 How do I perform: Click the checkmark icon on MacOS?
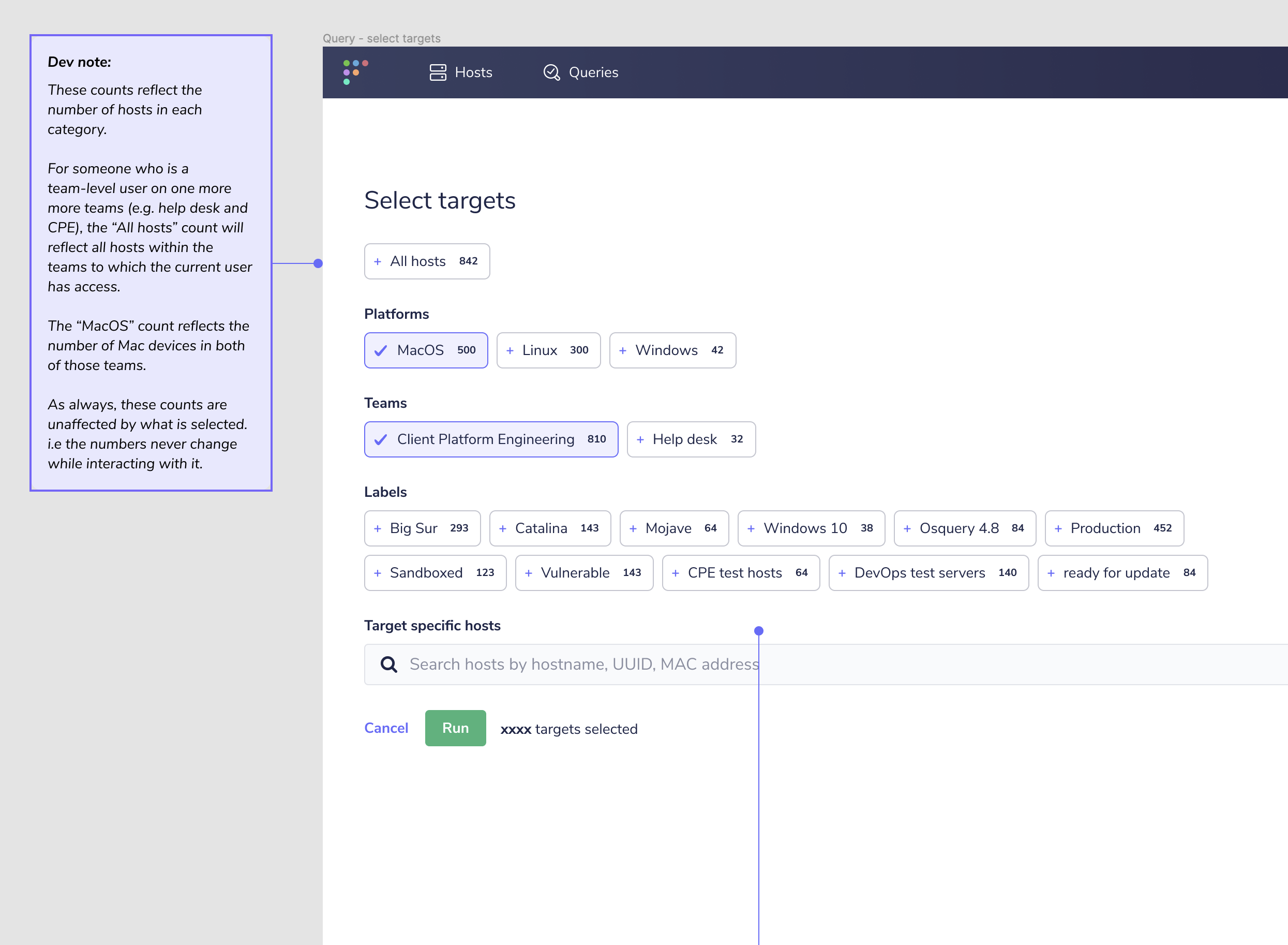(x=381, y=350)
